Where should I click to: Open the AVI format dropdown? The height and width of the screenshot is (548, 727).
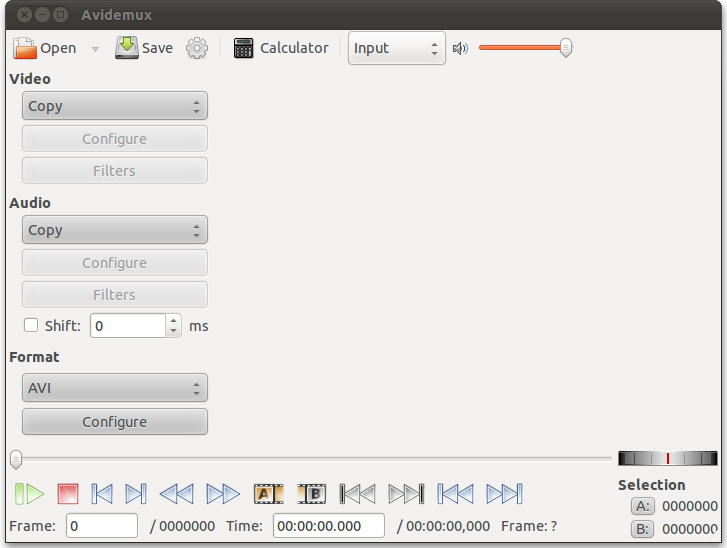tap(115, 388)
